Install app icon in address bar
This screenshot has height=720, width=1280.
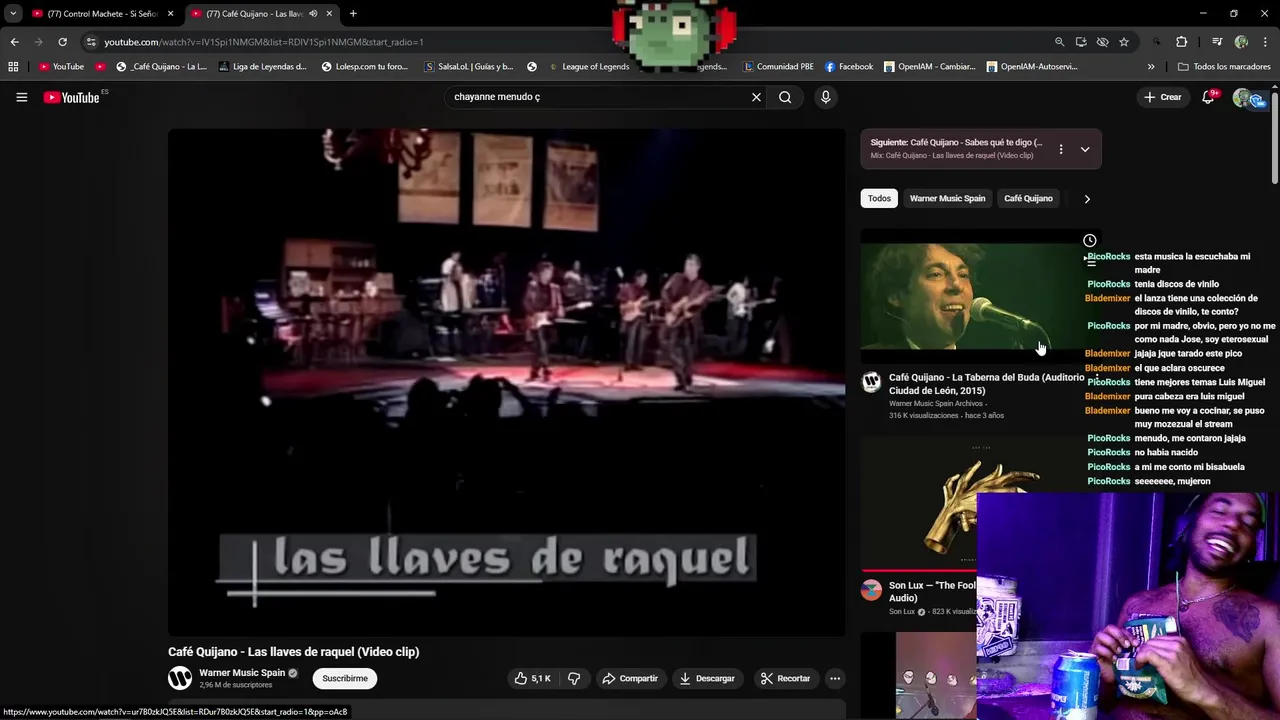[x=1081, y=42]
